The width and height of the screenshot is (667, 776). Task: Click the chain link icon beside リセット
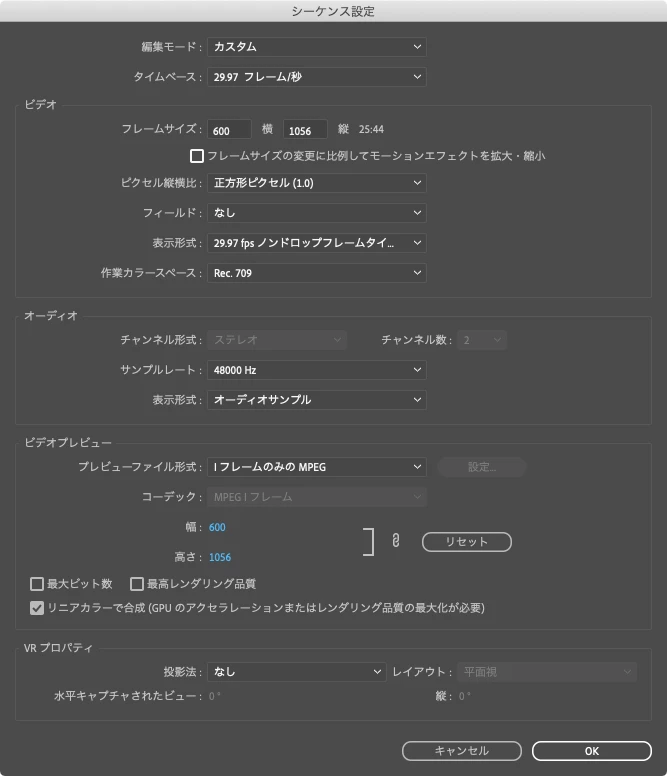(x=395, y=540)
